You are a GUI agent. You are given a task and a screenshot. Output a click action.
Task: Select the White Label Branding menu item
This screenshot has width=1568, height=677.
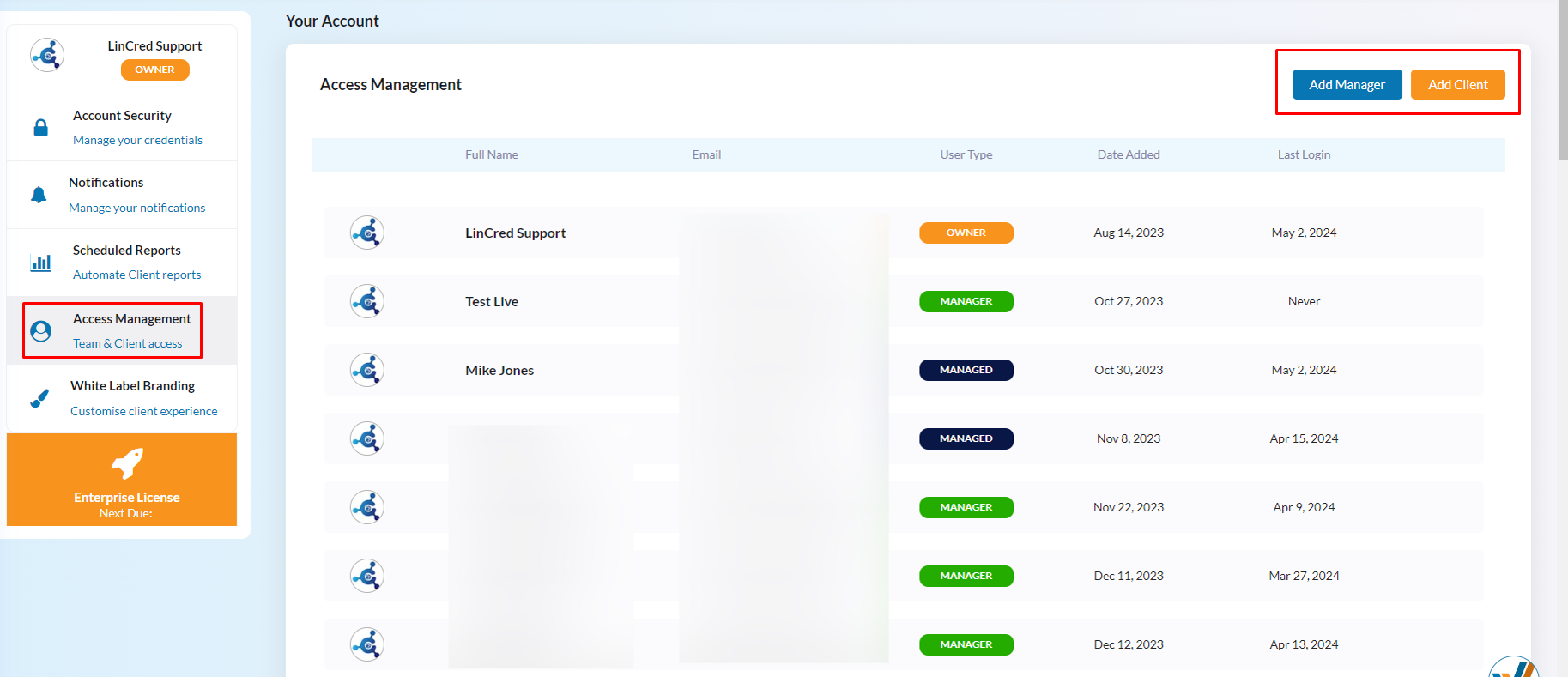coord(122,398)
